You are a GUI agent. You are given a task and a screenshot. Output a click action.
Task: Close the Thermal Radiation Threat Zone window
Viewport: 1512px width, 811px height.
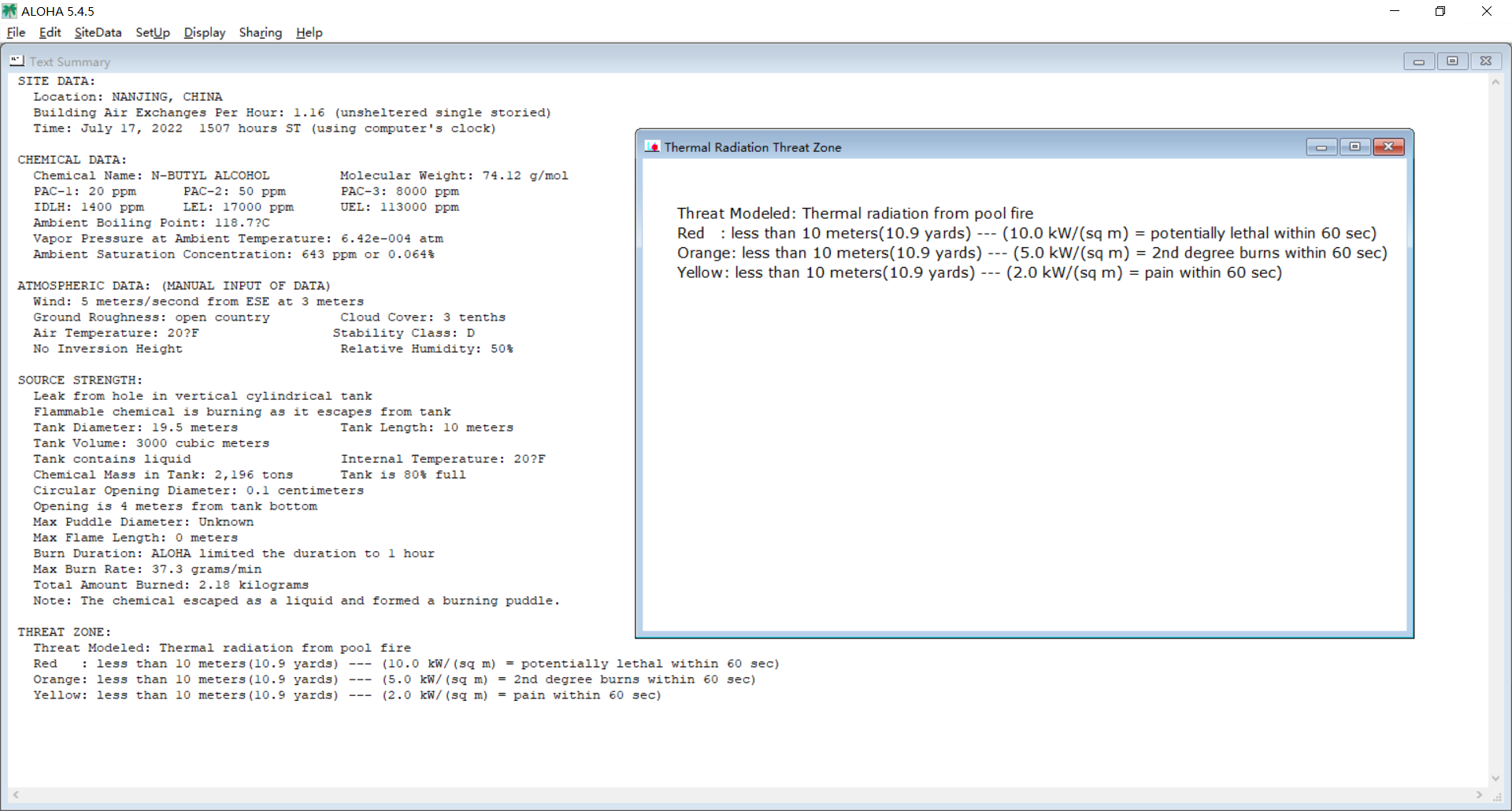(1388, 146)
